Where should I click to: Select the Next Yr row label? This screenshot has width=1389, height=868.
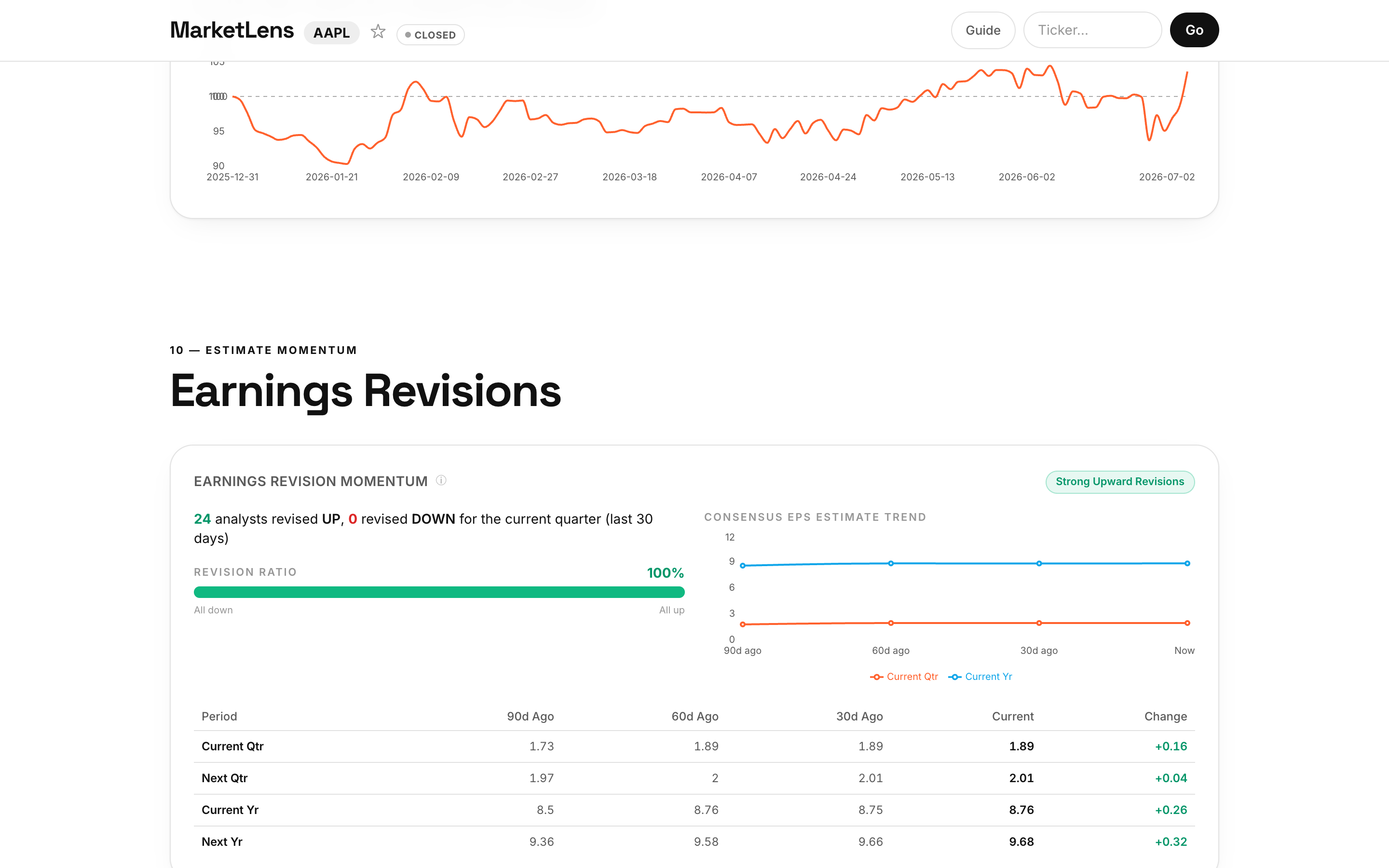(222, 841)
